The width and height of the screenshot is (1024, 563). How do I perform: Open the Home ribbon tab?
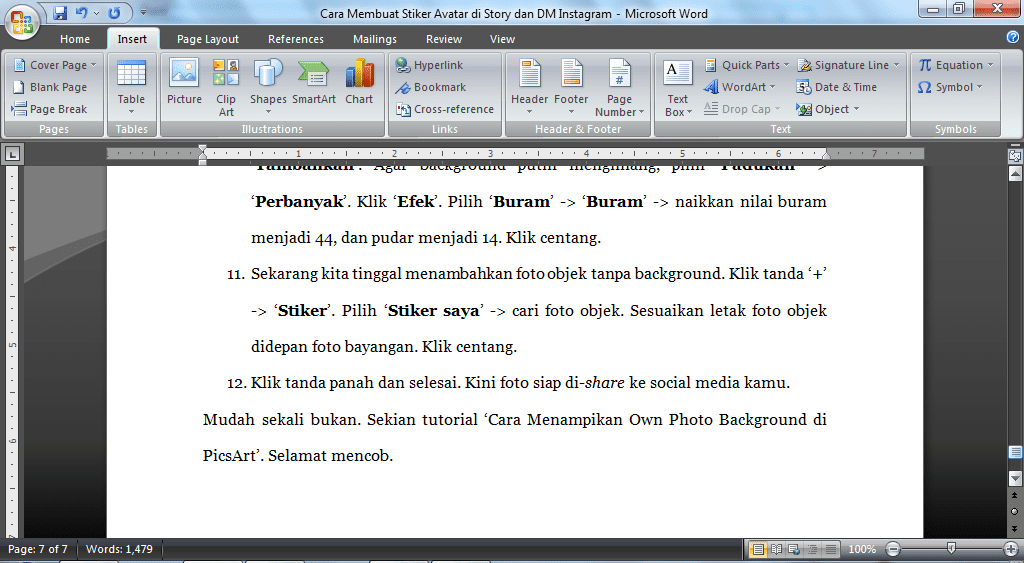[75, 39]
